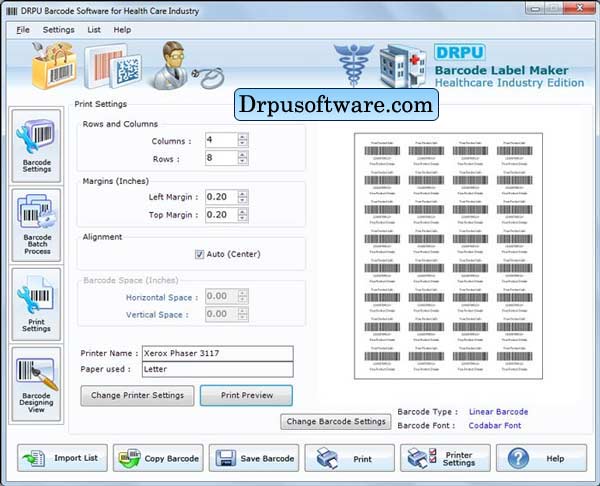Open Printer Settings icon button

click(445, 458)
